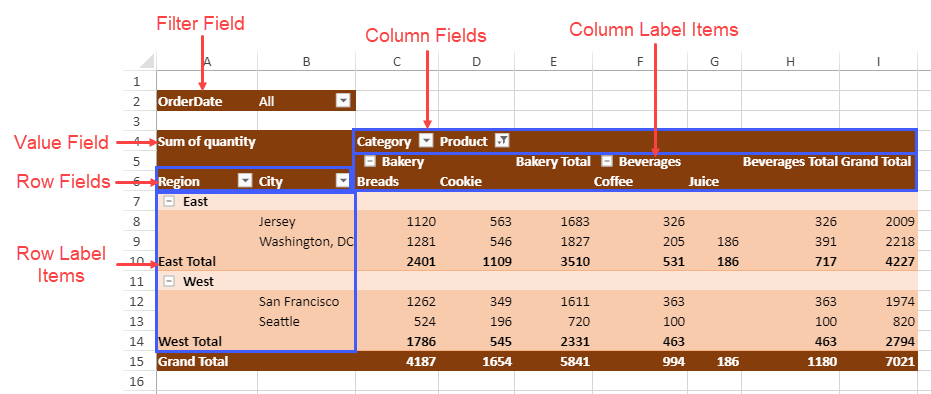Click the East Total row label
The image size is (931, 394).
(187, 261)
